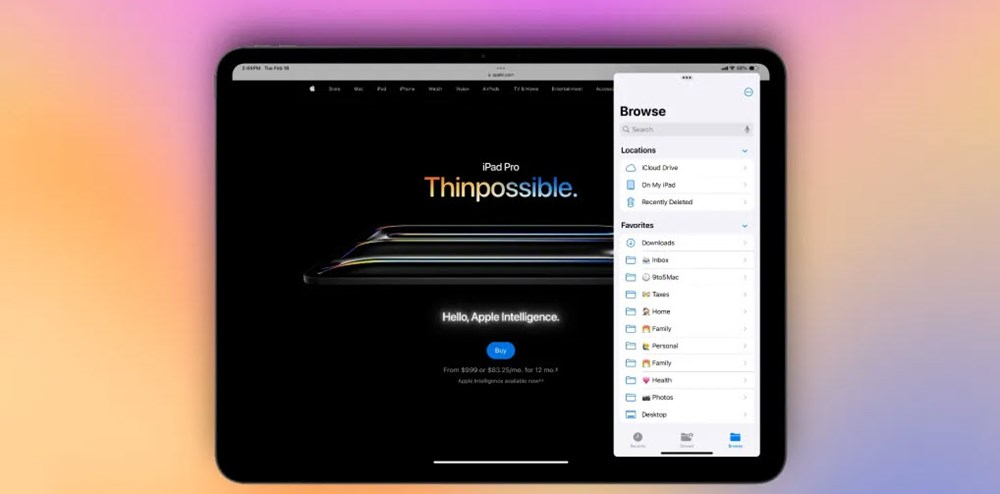Open the Store link in navigation
This screenshot has height=494, width=1000.
pyautogui.click(x=334, y=89)
